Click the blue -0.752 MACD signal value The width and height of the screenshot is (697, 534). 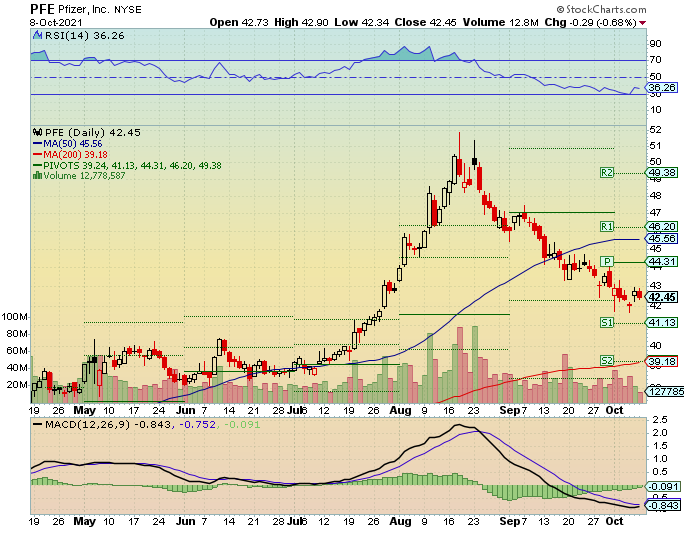click(x=197, y=424)
